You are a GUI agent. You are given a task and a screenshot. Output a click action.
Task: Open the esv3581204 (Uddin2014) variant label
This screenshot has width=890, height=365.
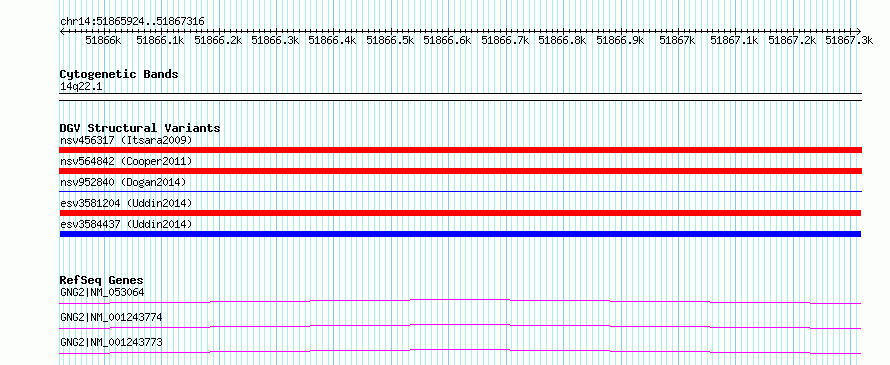(126, 203)
